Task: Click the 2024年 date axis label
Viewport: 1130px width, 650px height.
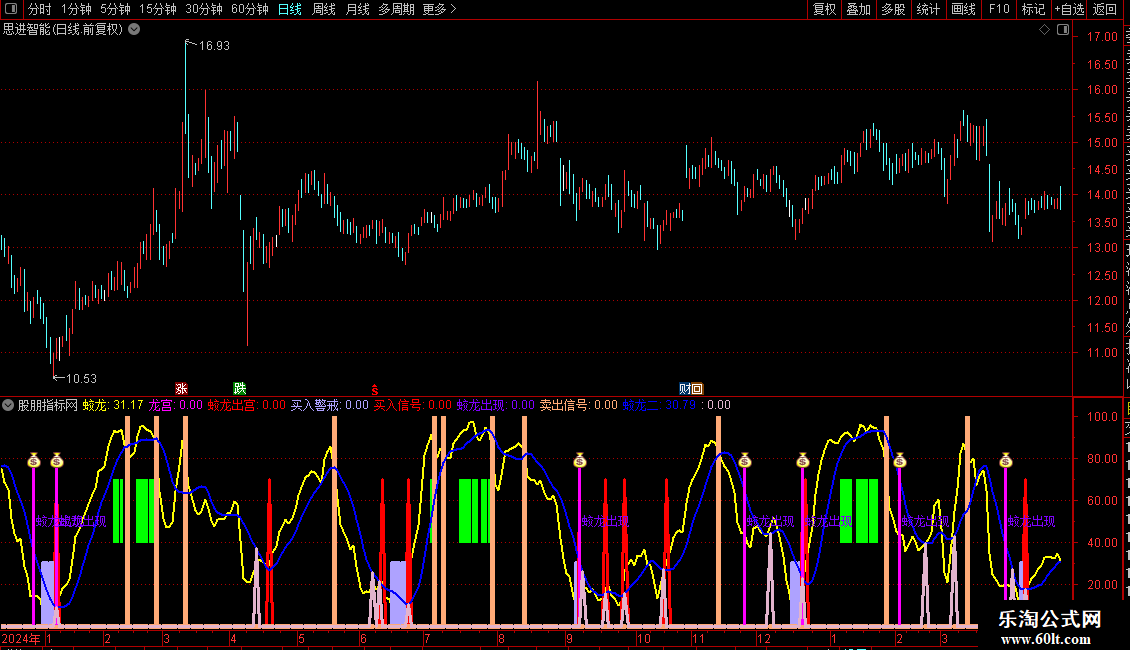Action: (x=21, y=638)
